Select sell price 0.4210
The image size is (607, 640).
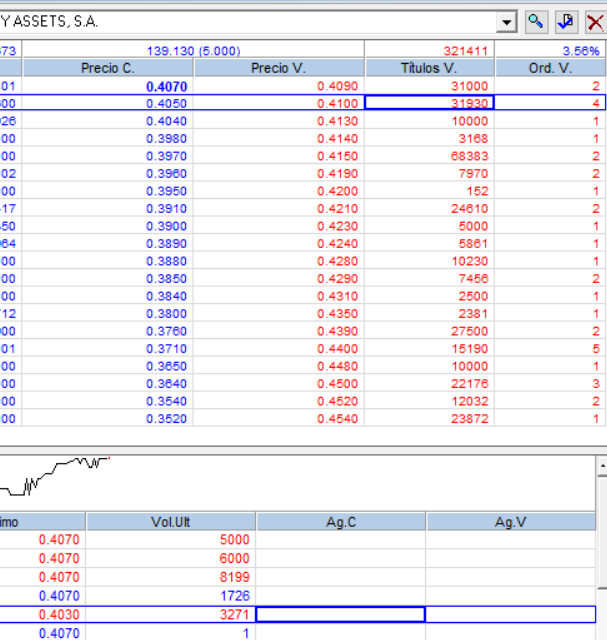[x=337, y=209]
